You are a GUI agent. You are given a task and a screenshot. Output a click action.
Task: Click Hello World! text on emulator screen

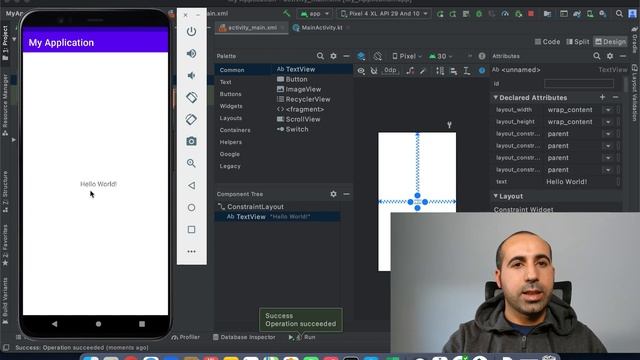pyautogui.click(x=98, y=184)
